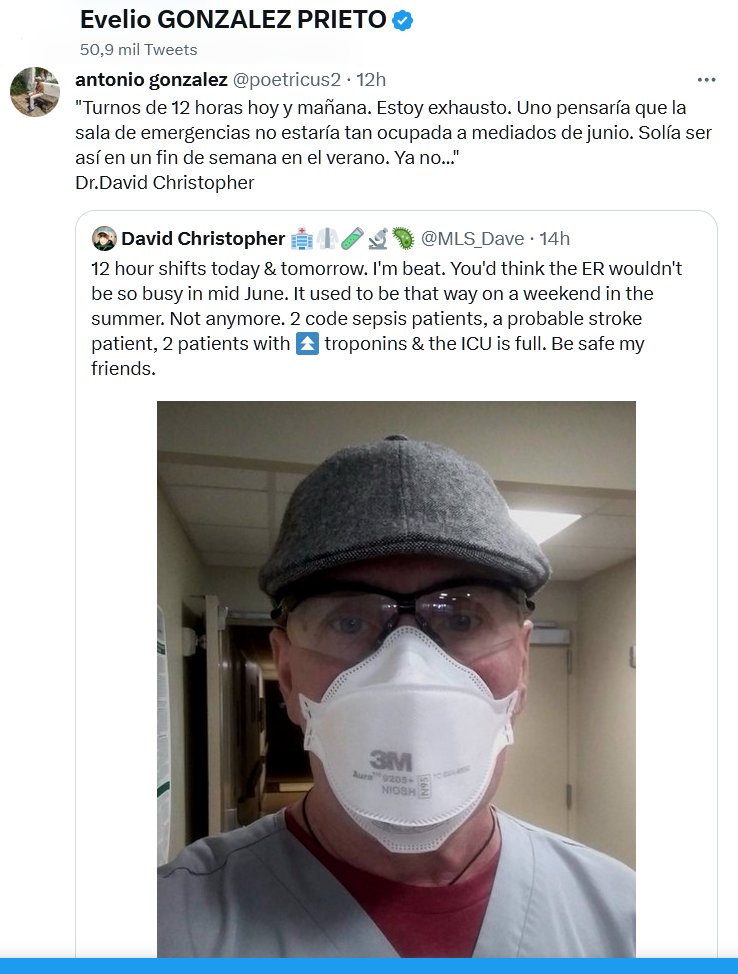Open the @MLS_Dave handle link
Image resolution: width=738 pixels, height=974 pixels.
tap(473, 238)
